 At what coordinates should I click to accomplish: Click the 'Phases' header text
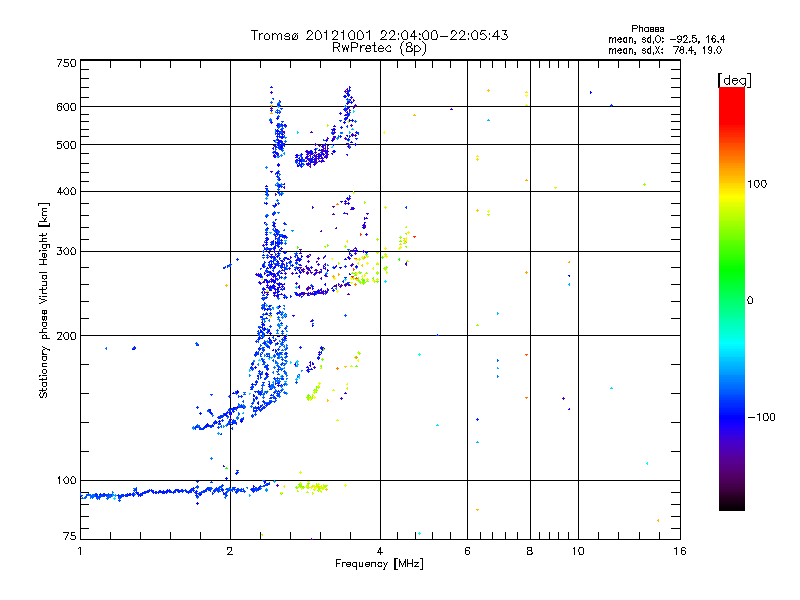point(647,29)
